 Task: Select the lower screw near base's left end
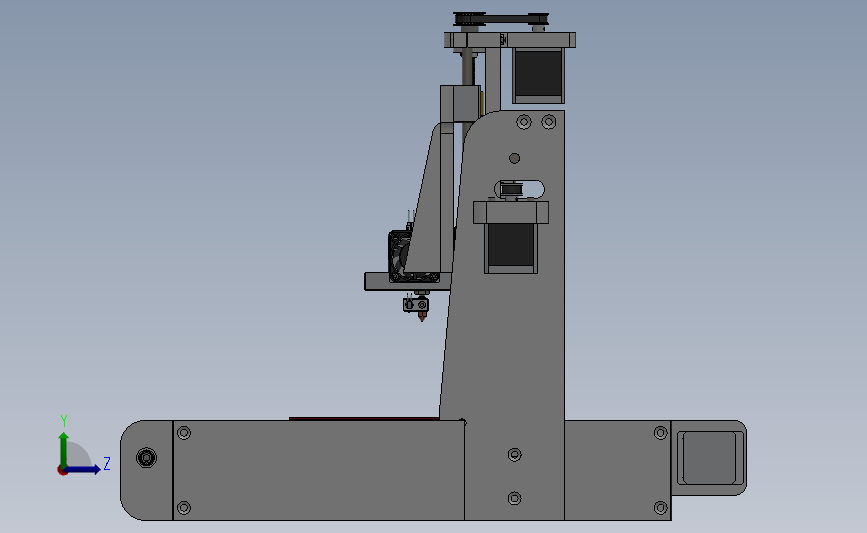tap(184, 508)
